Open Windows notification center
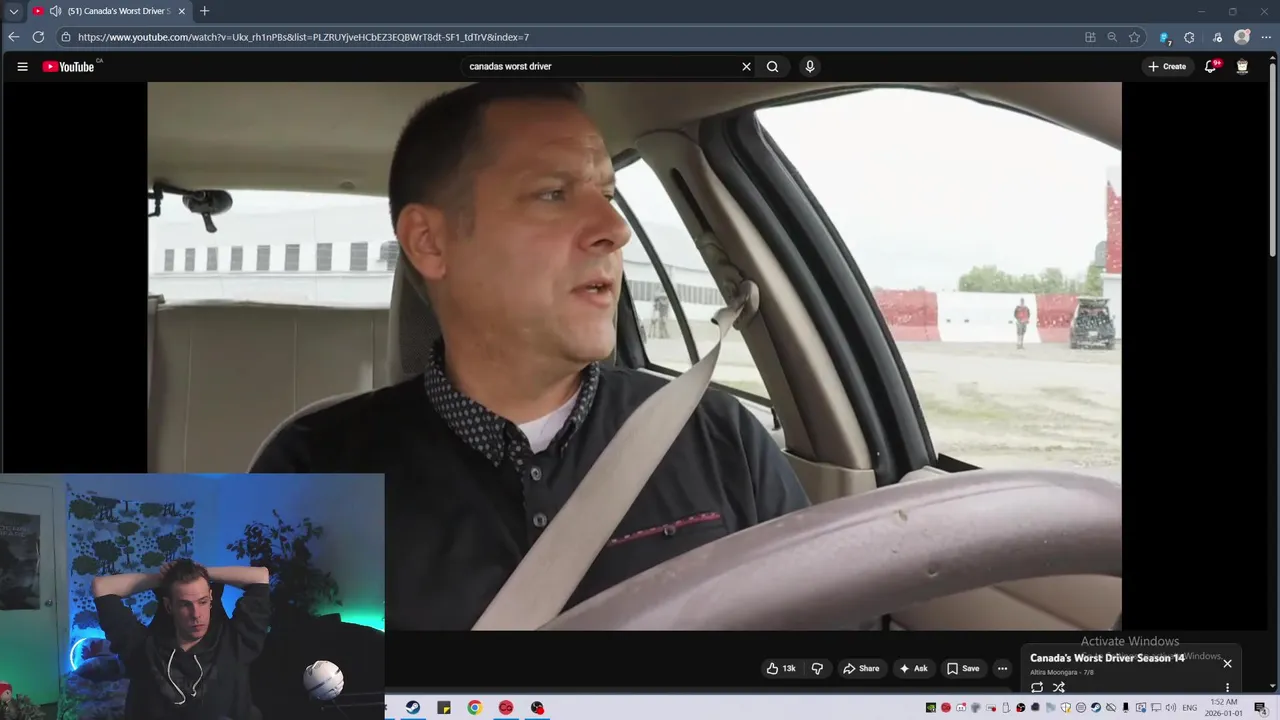The image size is (1280, 720). point(1260,708)
